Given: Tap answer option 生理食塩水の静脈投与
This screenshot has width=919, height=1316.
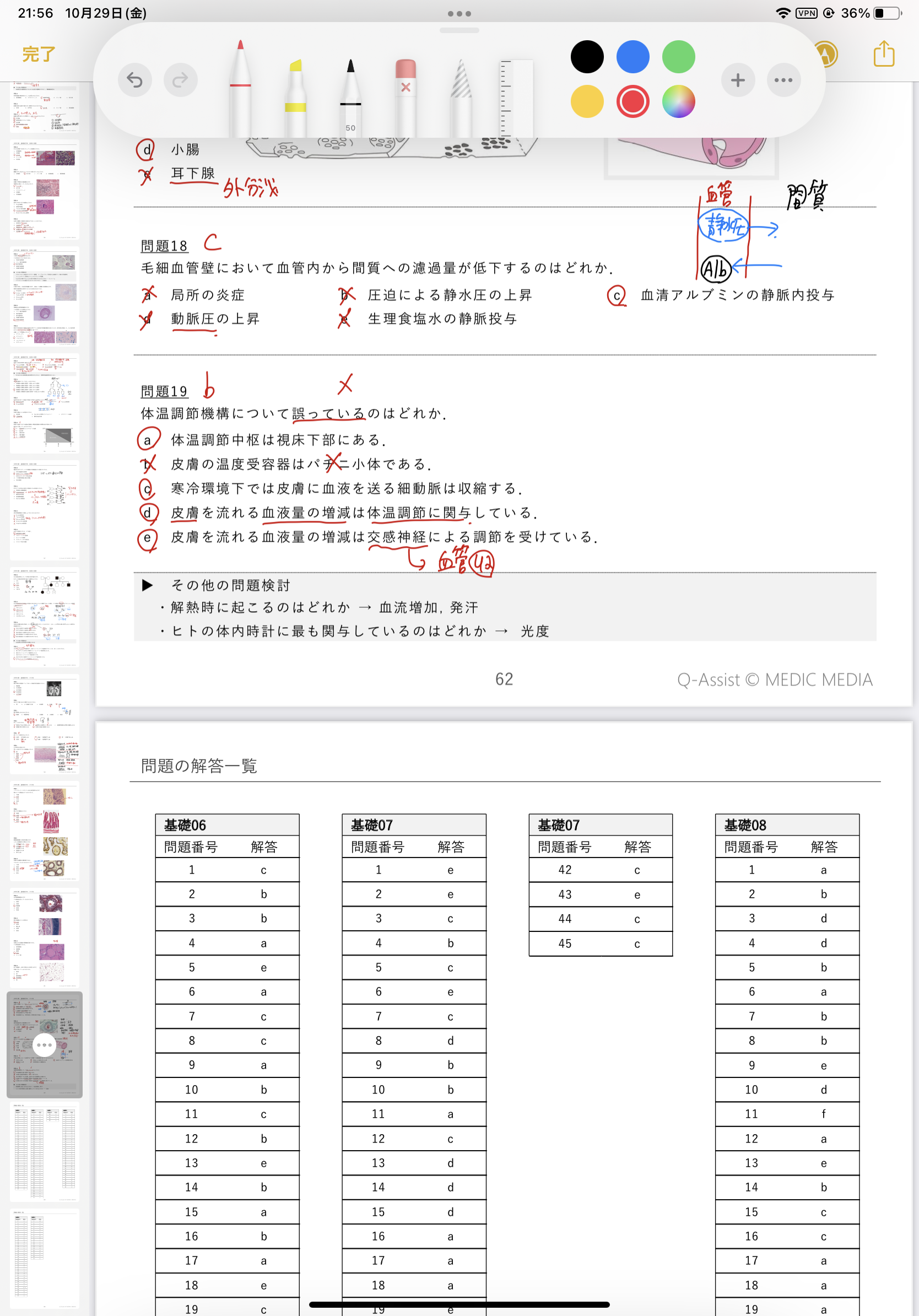Looking at the screenshot, I should (x=442, y=319).
